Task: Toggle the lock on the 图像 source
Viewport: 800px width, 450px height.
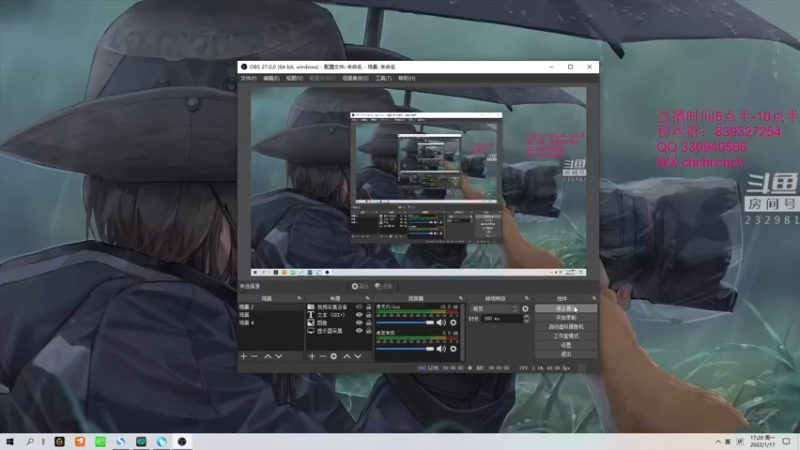Action: point(368,322)
